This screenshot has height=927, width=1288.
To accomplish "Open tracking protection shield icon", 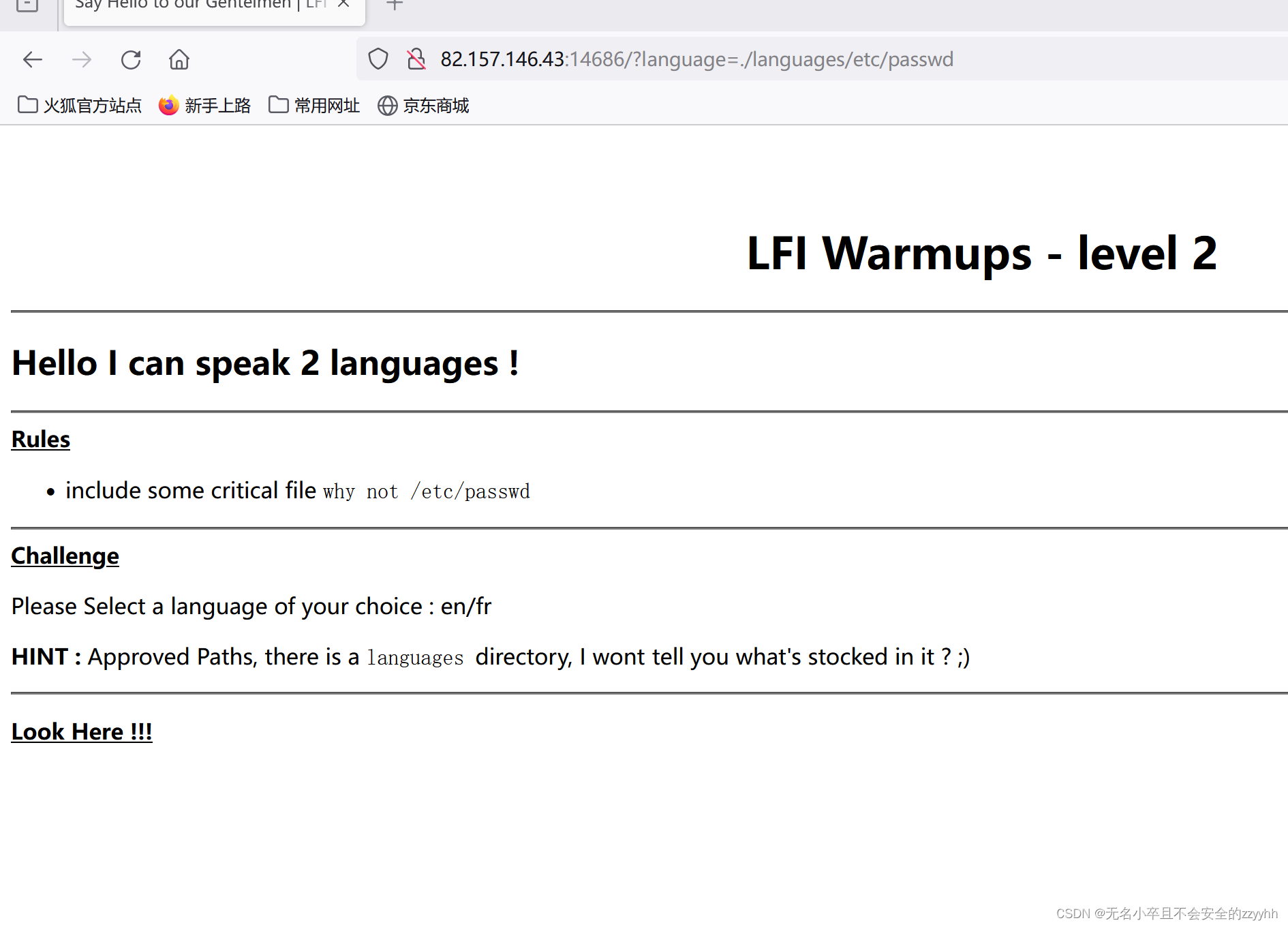I will click(x=378, y=59).
